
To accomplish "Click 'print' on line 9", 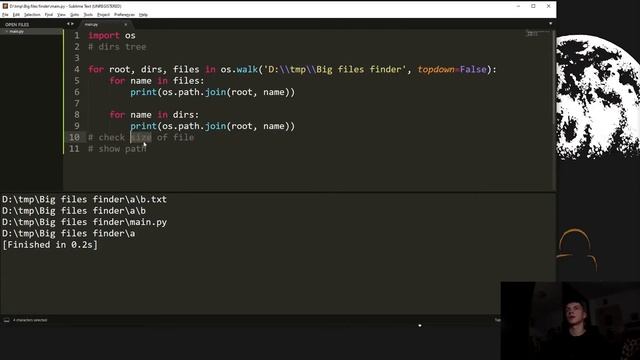I will coord(144,126).
